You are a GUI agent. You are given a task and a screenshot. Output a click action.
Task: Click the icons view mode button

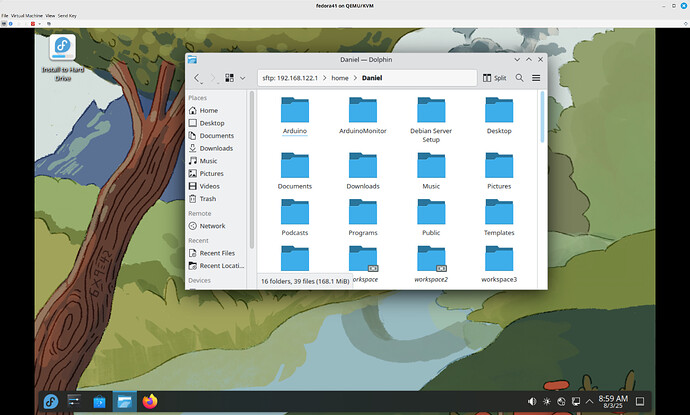pyautogui.click(x=229, y=77)
